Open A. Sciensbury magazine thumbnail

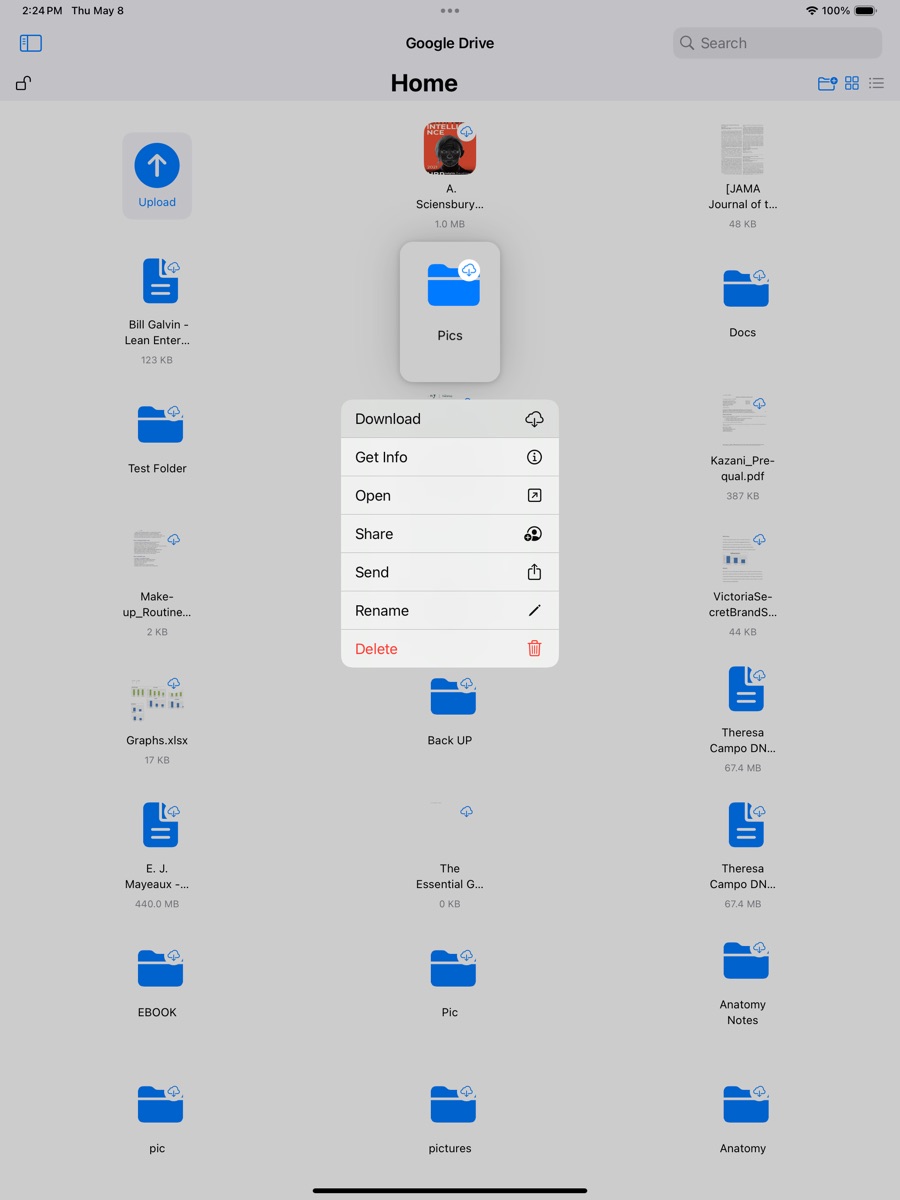(x=450, y=150)
